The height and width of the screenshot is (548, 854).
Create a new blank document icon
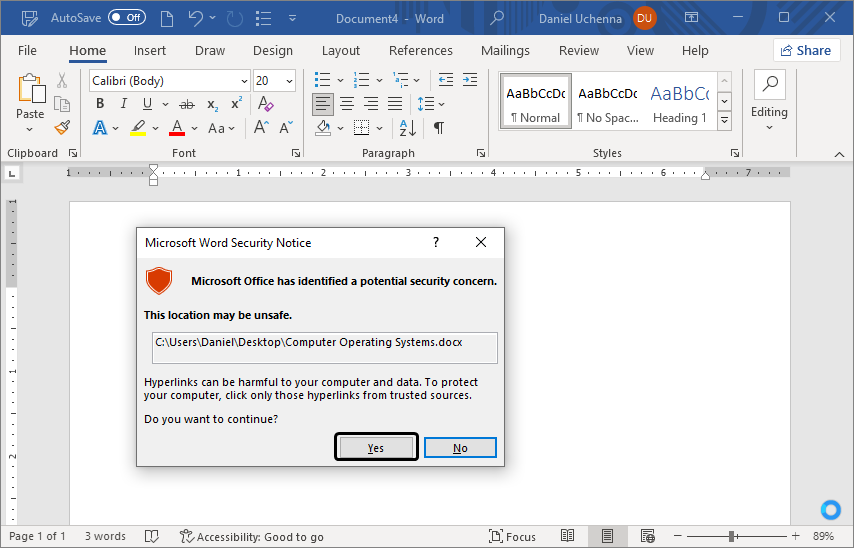tap(167, 19)
